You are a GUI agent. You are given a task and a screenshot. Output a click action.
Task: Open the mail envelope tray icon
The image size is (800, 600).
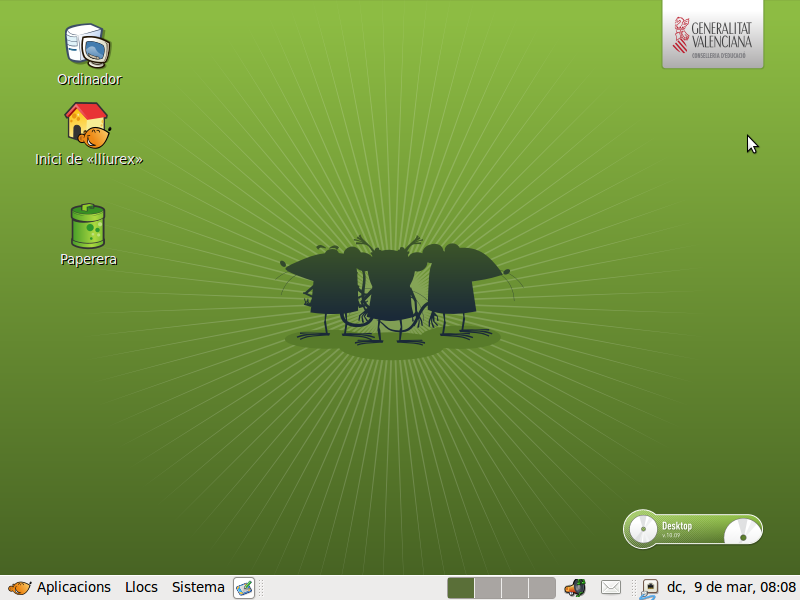611,588
